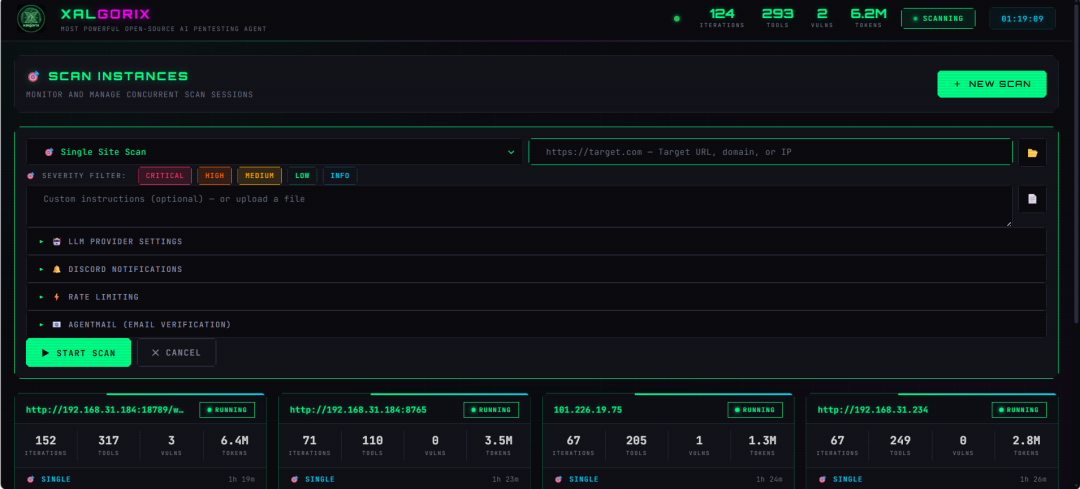Click the target URL input field

click(770, 152)
